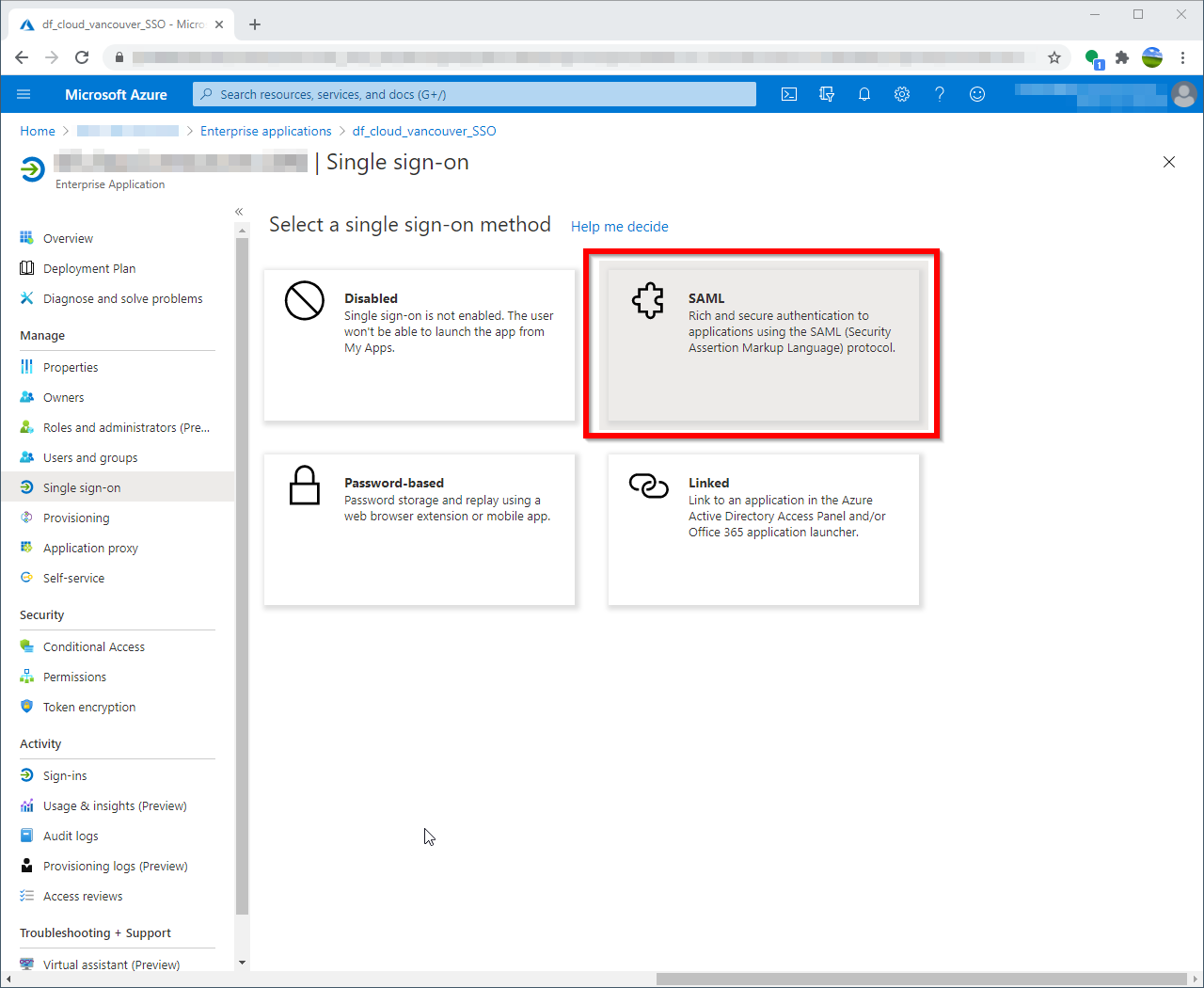The height and width of the screenshot is (988, 1204).
Task: Go to Enterprise applications breadcrumb
Action: tap(265, 131)
